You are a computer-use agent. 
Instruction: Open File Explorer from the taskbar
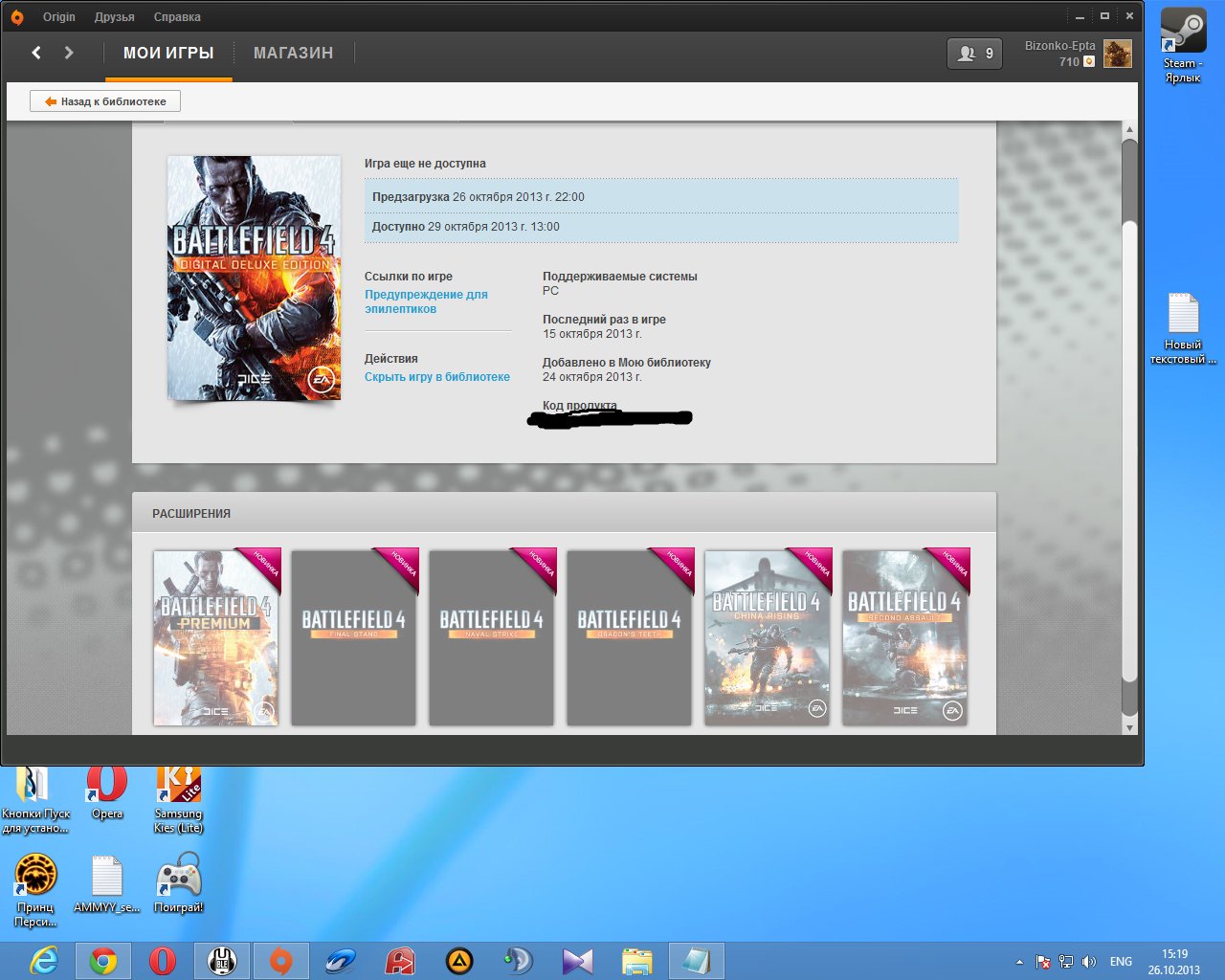coord(637,961)
